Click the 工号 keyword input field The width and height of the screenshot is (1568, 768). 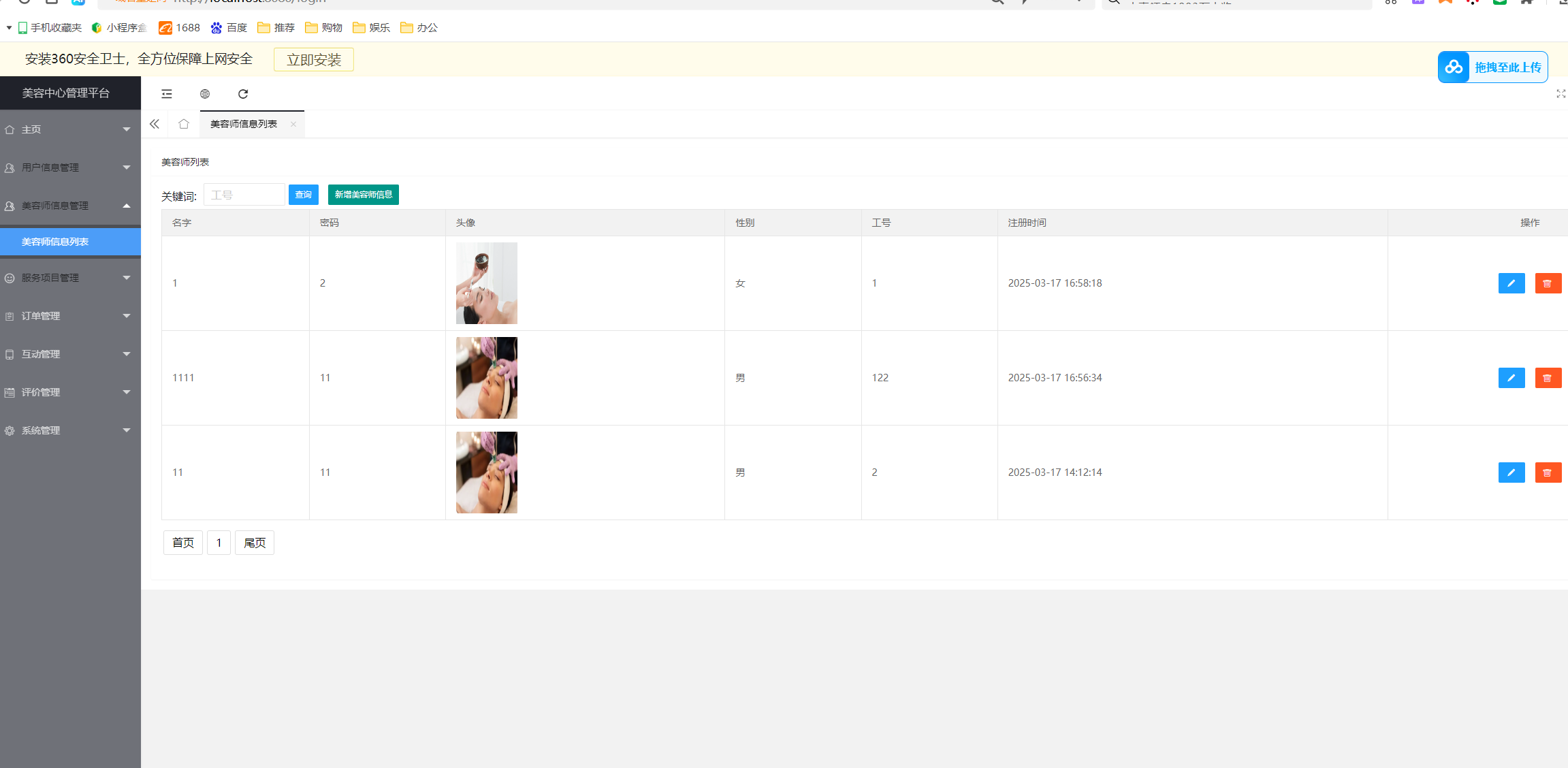[x=244, y=195]
